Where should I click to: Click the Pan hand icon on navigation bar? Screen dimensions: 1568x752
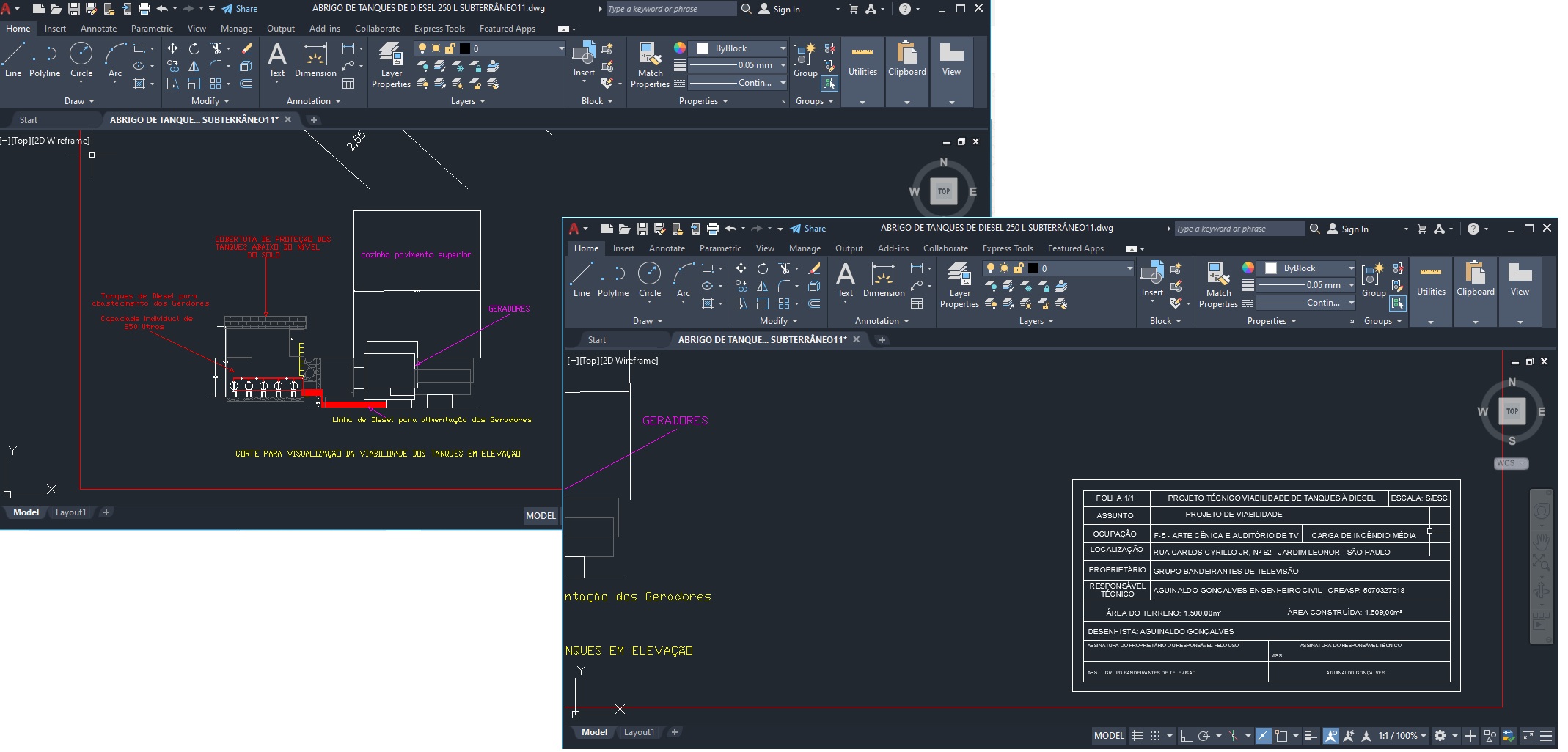point(1542,542)
